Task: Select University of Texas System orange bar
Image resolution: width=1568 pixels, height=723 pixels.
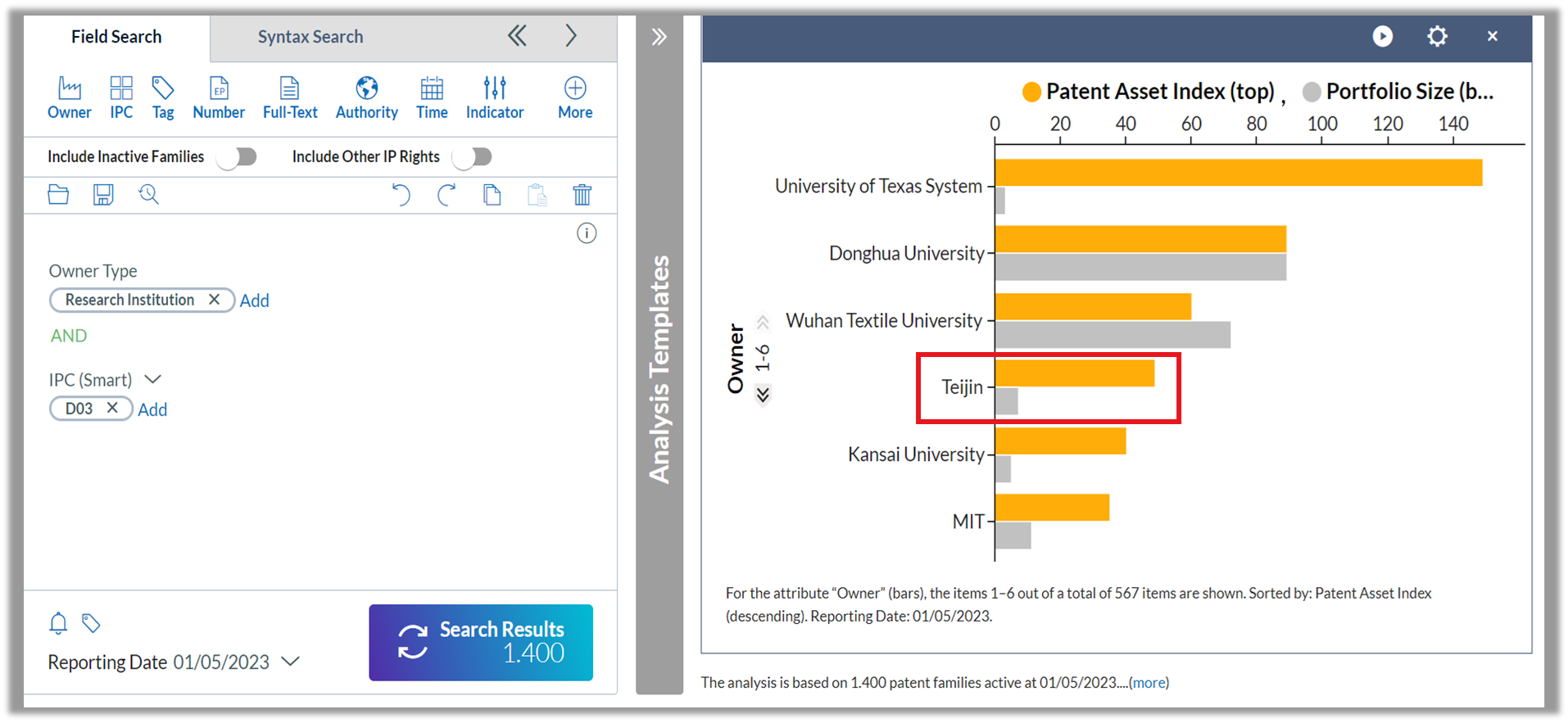Action: pos(1239,173)
